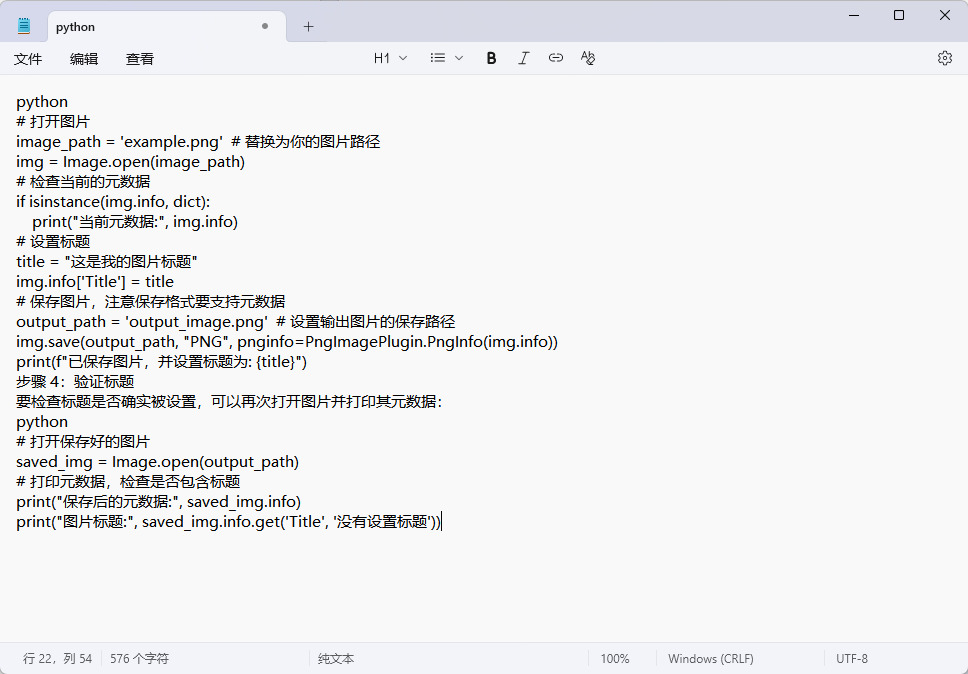This screenshot has height=674, width=968.
Task: Click the UTF-8 encoding indicator
Action: (852, 659)
